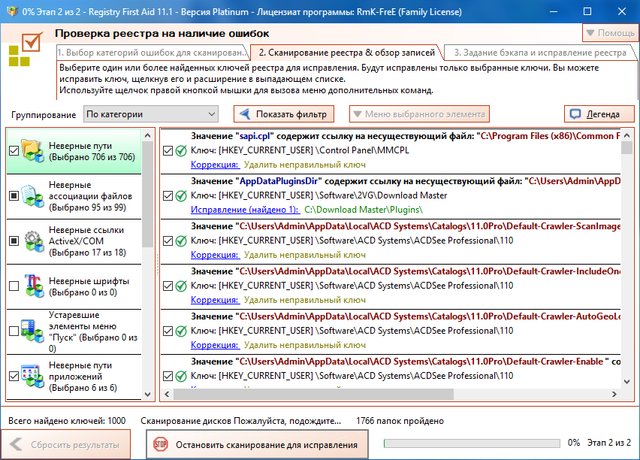Select the invalid file associations category icon
The image size is (640, 460).
tap(31, 194)
